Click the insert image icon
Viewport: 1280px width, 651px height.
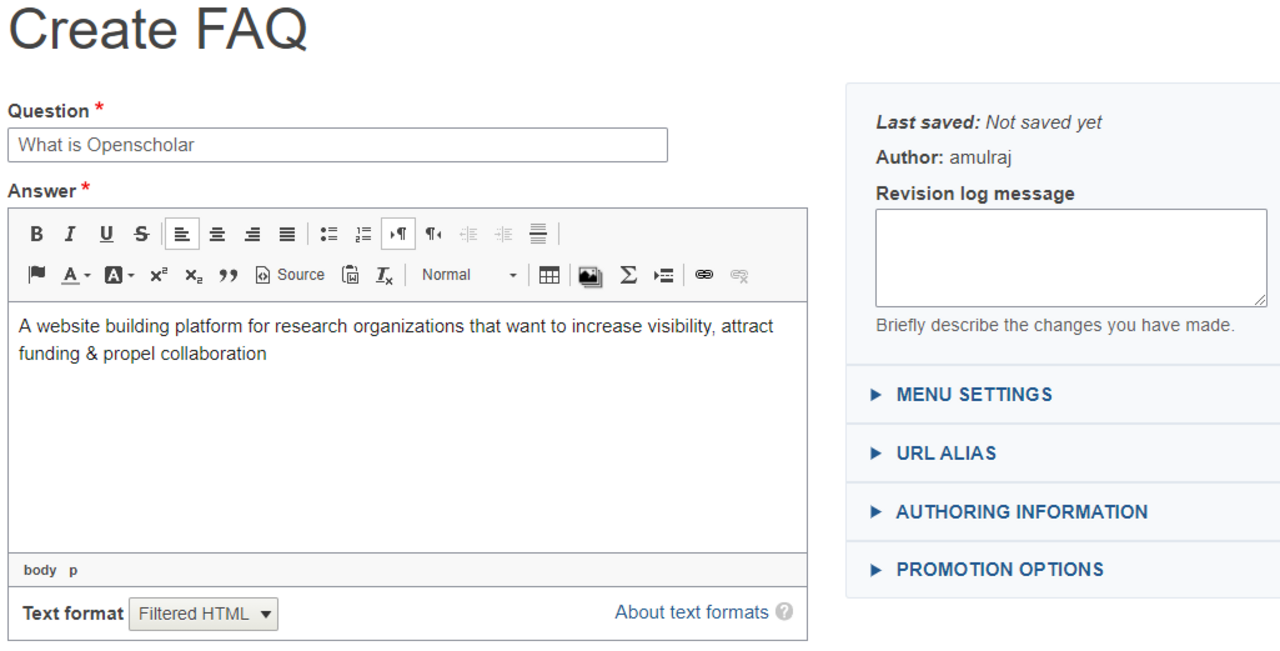(590, 276)
